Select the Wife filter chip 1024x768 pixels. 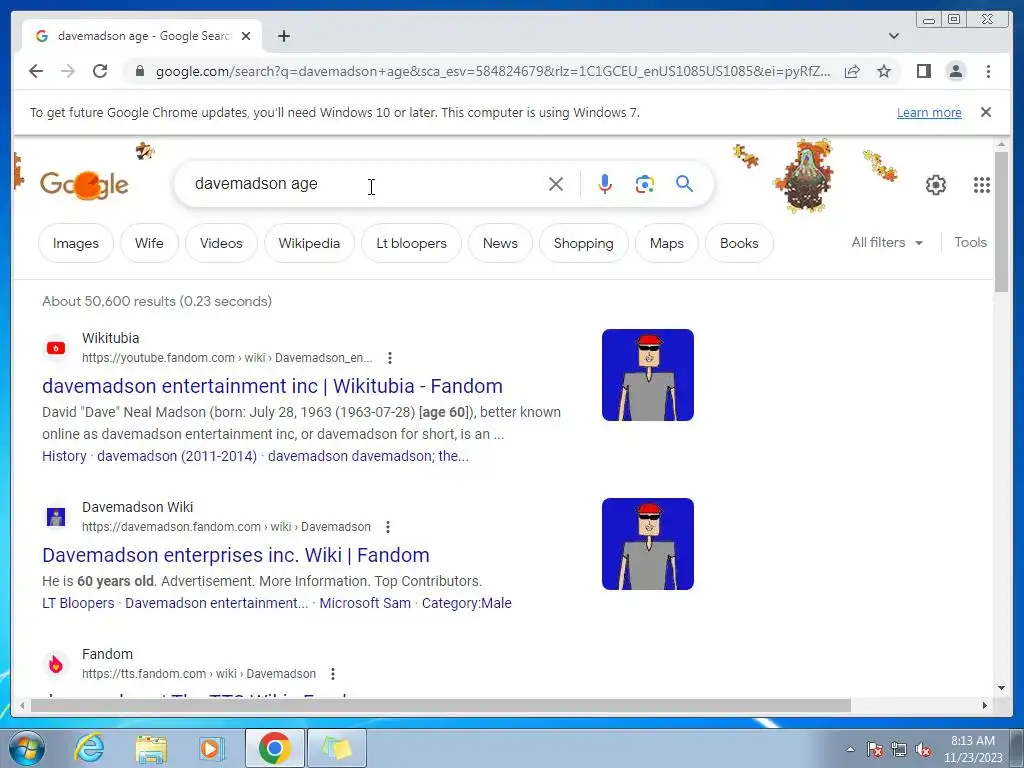point(149,243)
